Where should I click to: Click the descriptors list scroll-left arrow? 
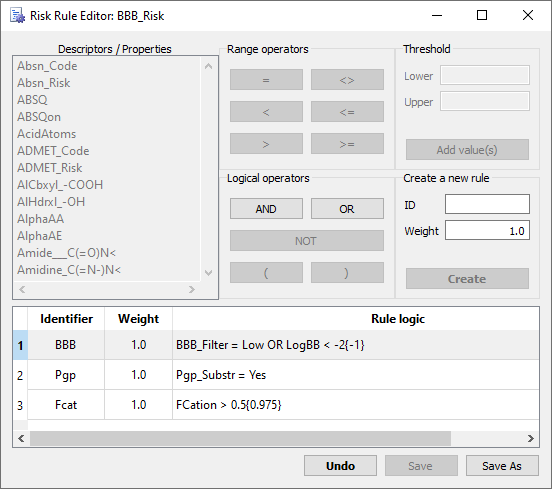point(22,289)
